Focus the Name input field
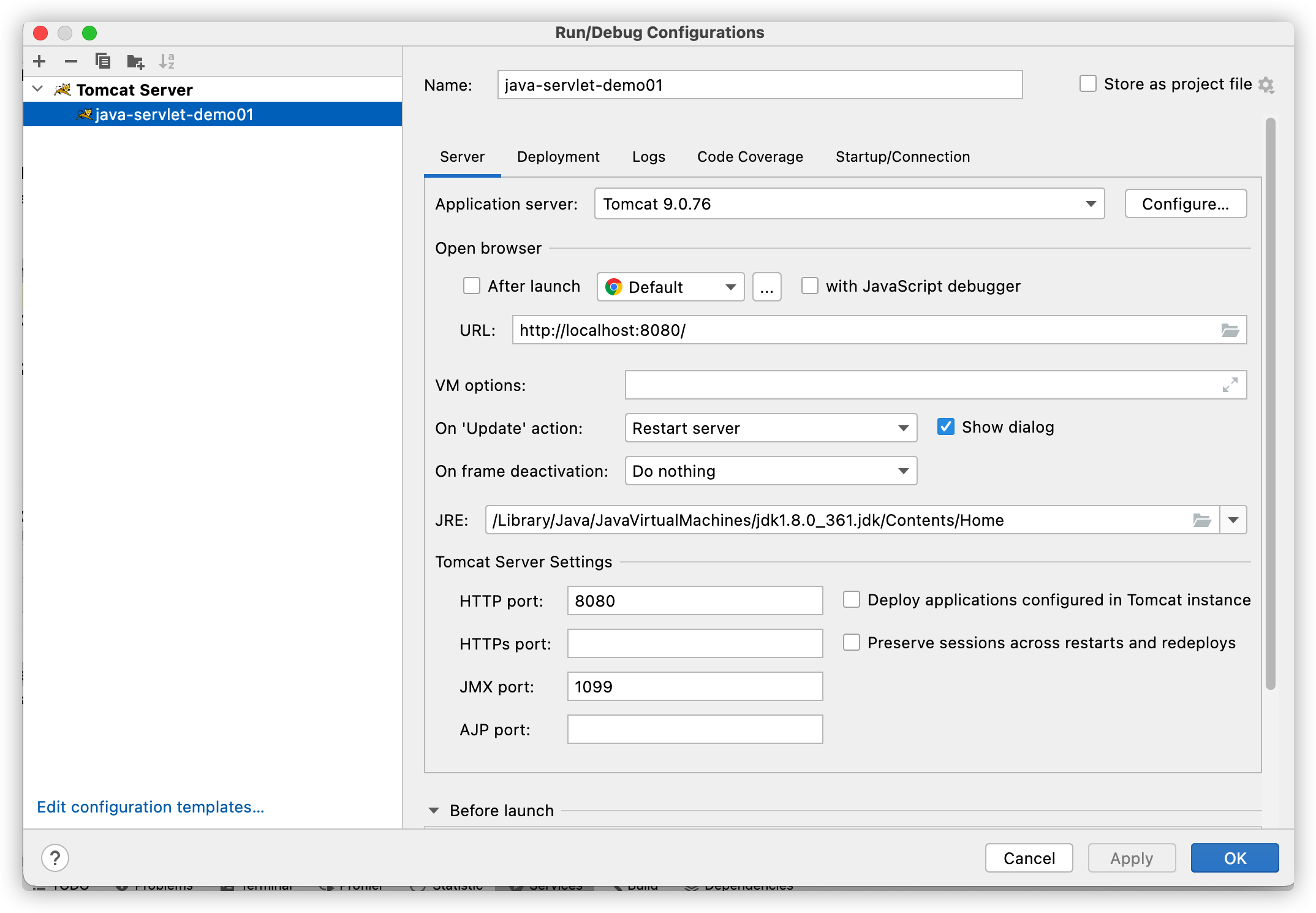This screenshot has height=913, width=1316. tap(760, 85)
